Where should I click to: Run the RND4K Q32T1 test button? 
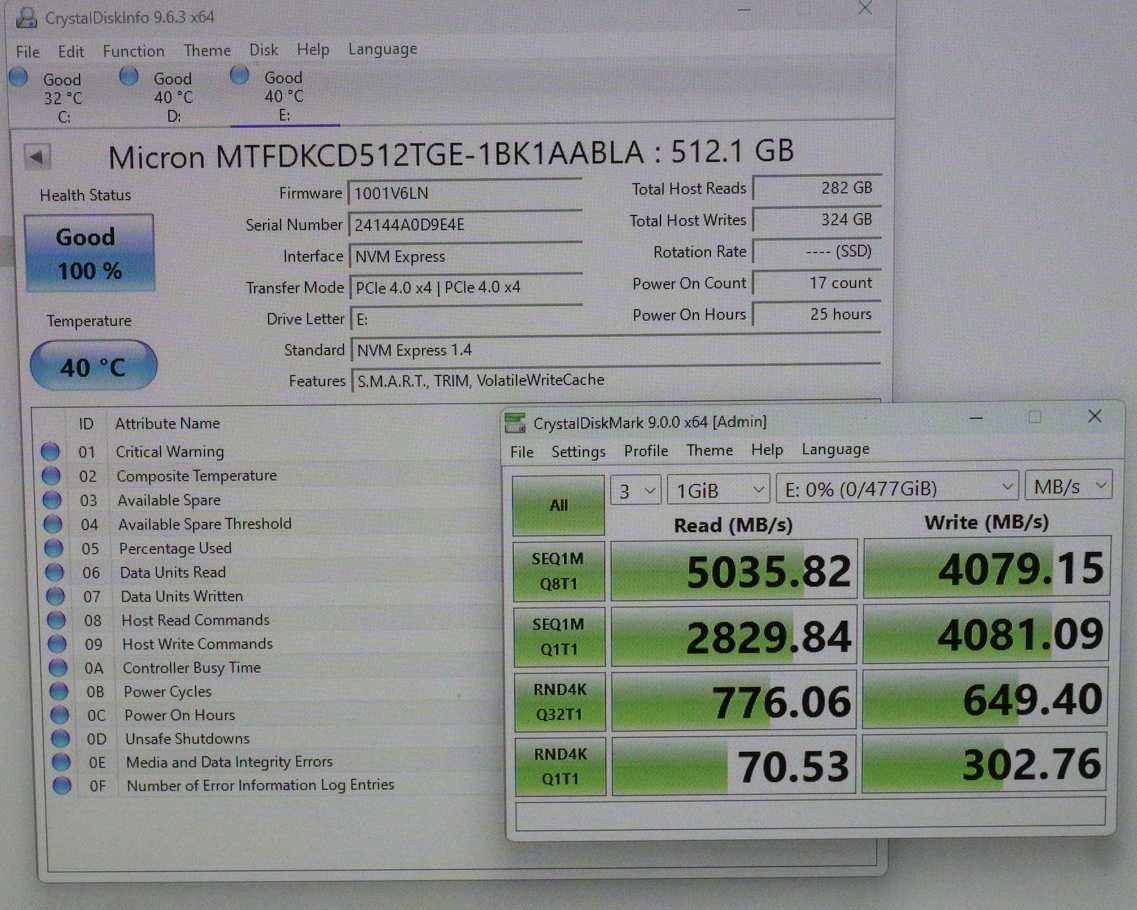pyautogui.click(x=560, y=702)
